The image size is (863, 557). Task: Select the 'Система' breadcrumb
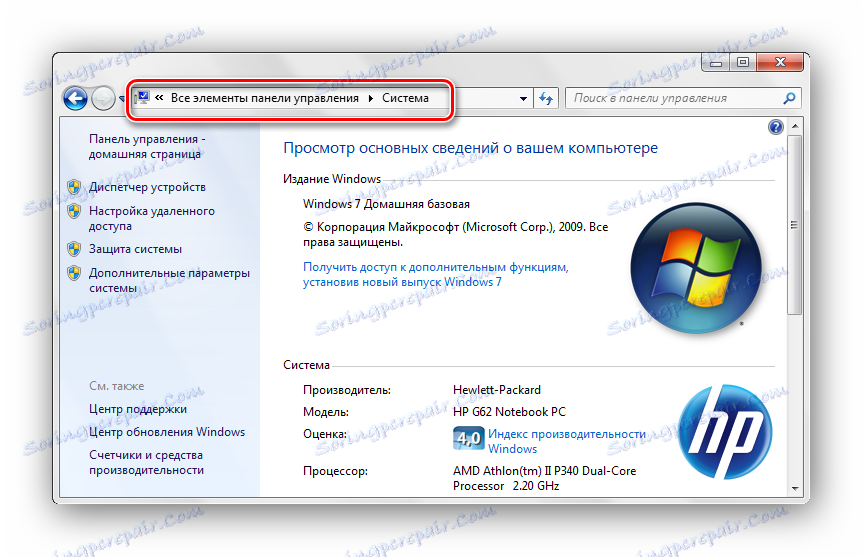(x=405, y=98)
